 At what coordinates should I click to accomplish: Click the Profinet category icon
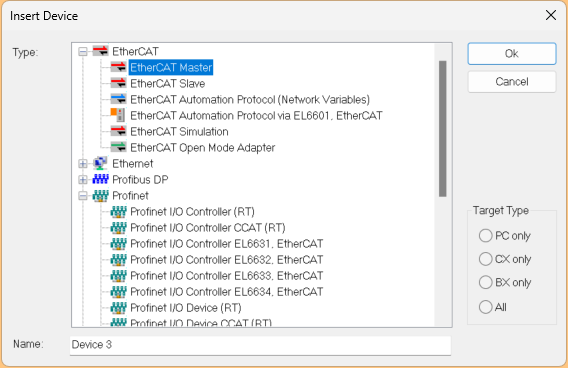point(100,196)
